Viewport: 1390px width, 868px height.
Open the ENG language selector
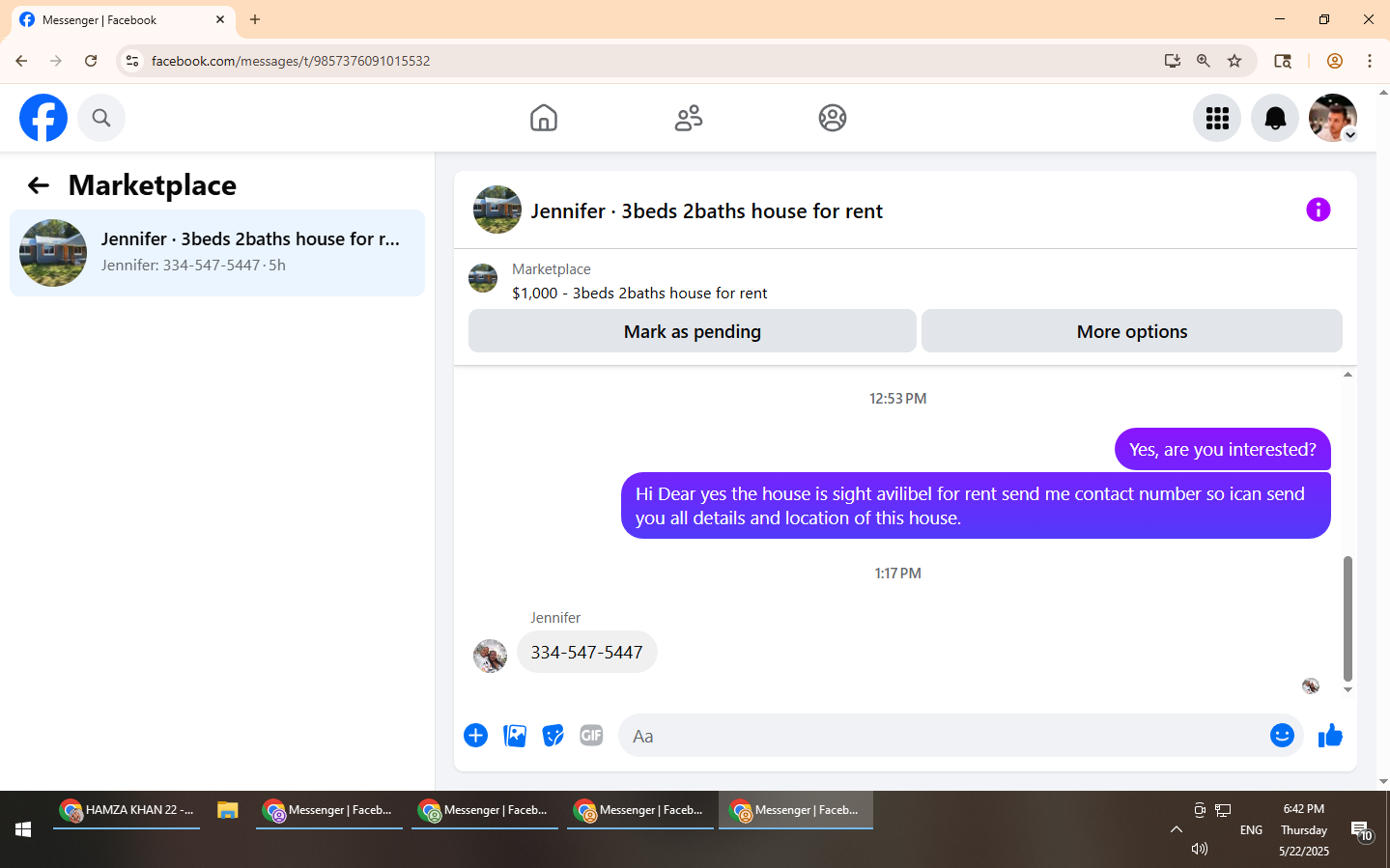(1251, 829)
